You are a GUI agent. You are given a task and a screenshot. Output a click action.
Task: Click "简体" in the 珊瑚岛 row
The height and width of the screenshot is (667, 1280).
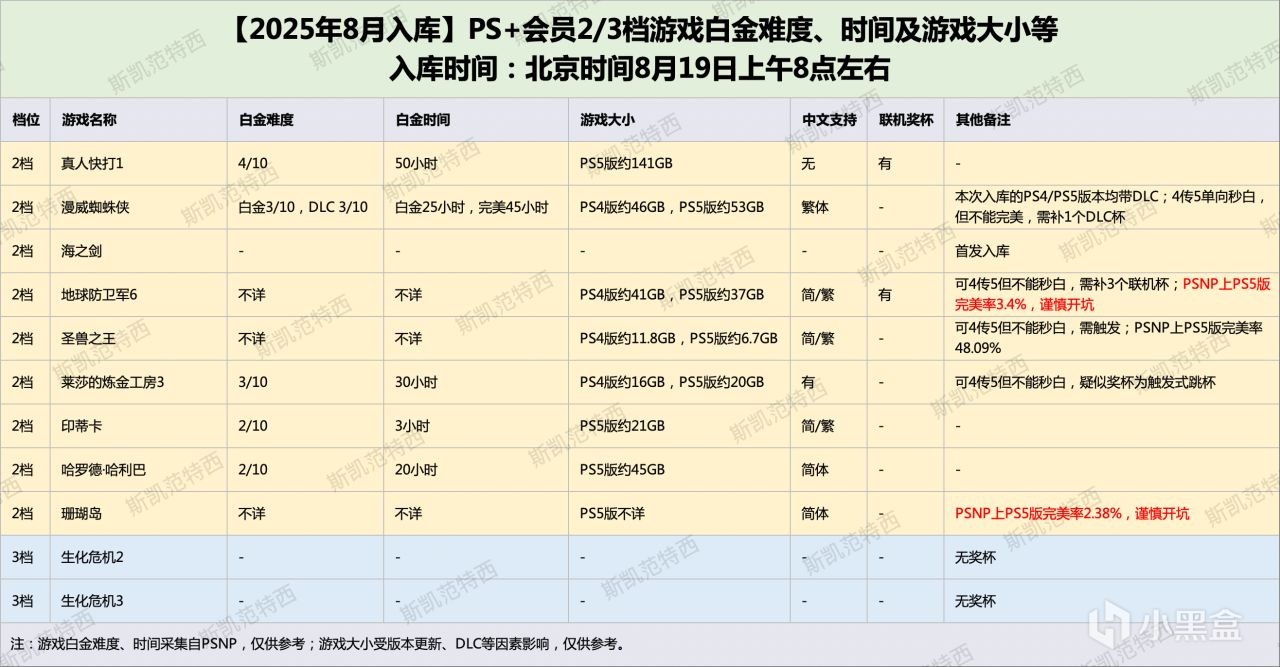tap(815, 514)
